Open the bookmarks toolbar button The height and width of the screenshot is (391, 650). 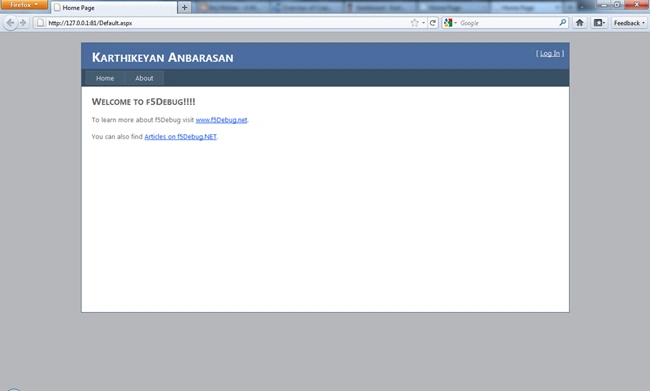point(599,23)
